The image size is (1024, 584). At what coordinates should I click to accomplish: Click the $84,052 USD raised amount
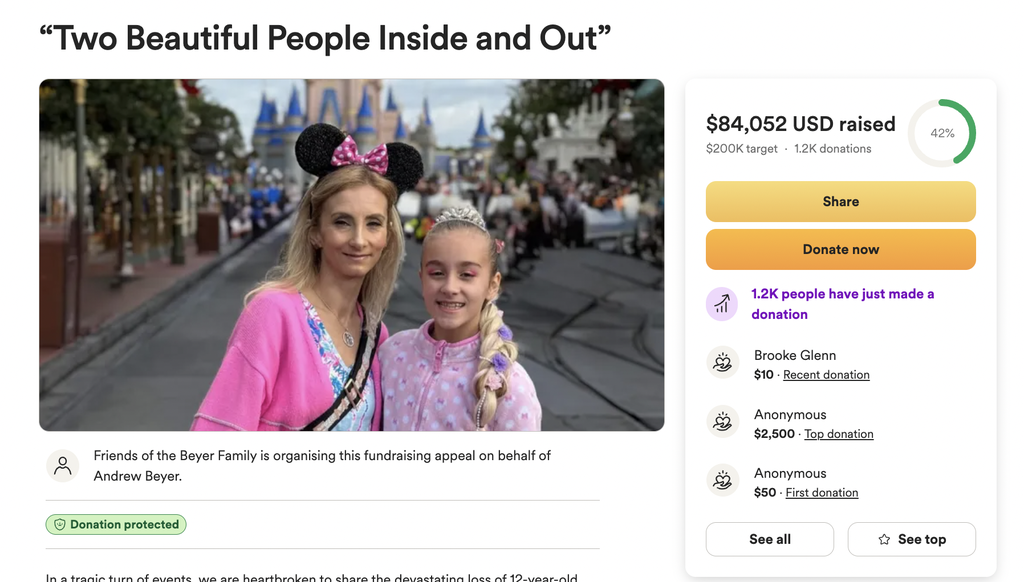coord(800,124)
